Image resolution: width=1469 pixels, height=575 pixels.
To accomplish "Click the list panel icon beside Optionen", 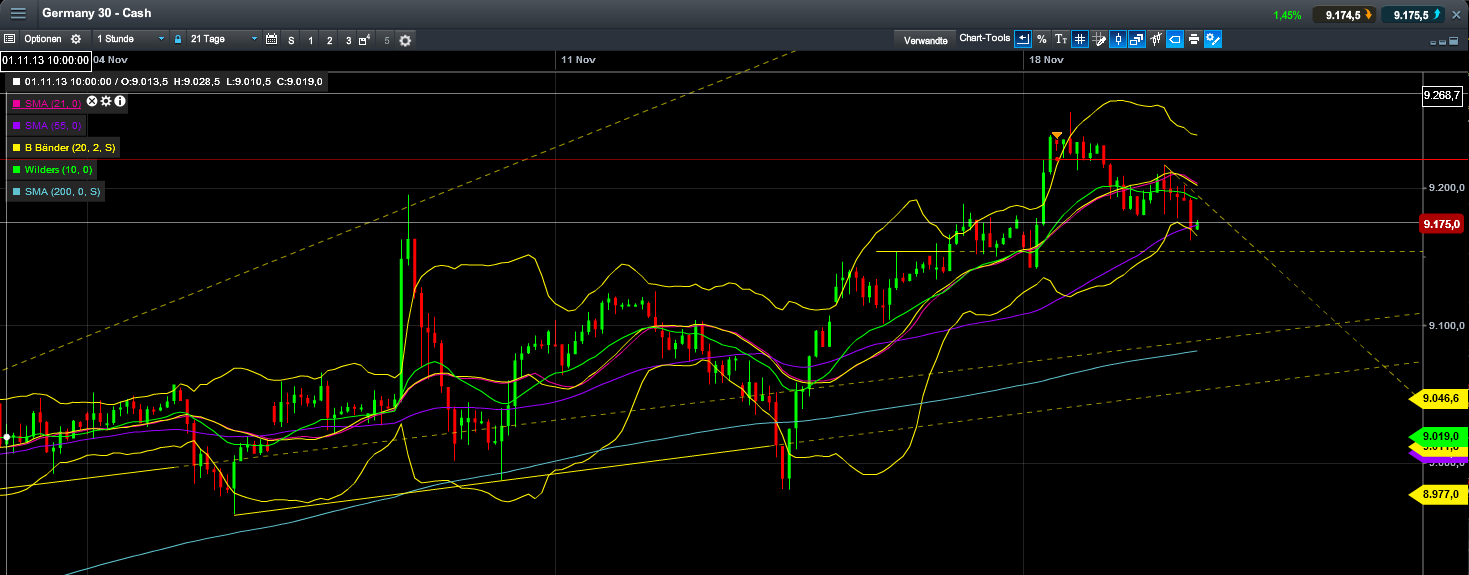I will coord(9,40).
